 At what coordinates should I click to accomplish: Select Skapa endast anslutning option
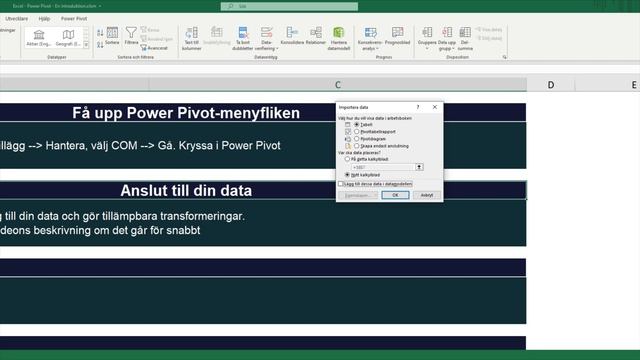coord(357,146)
